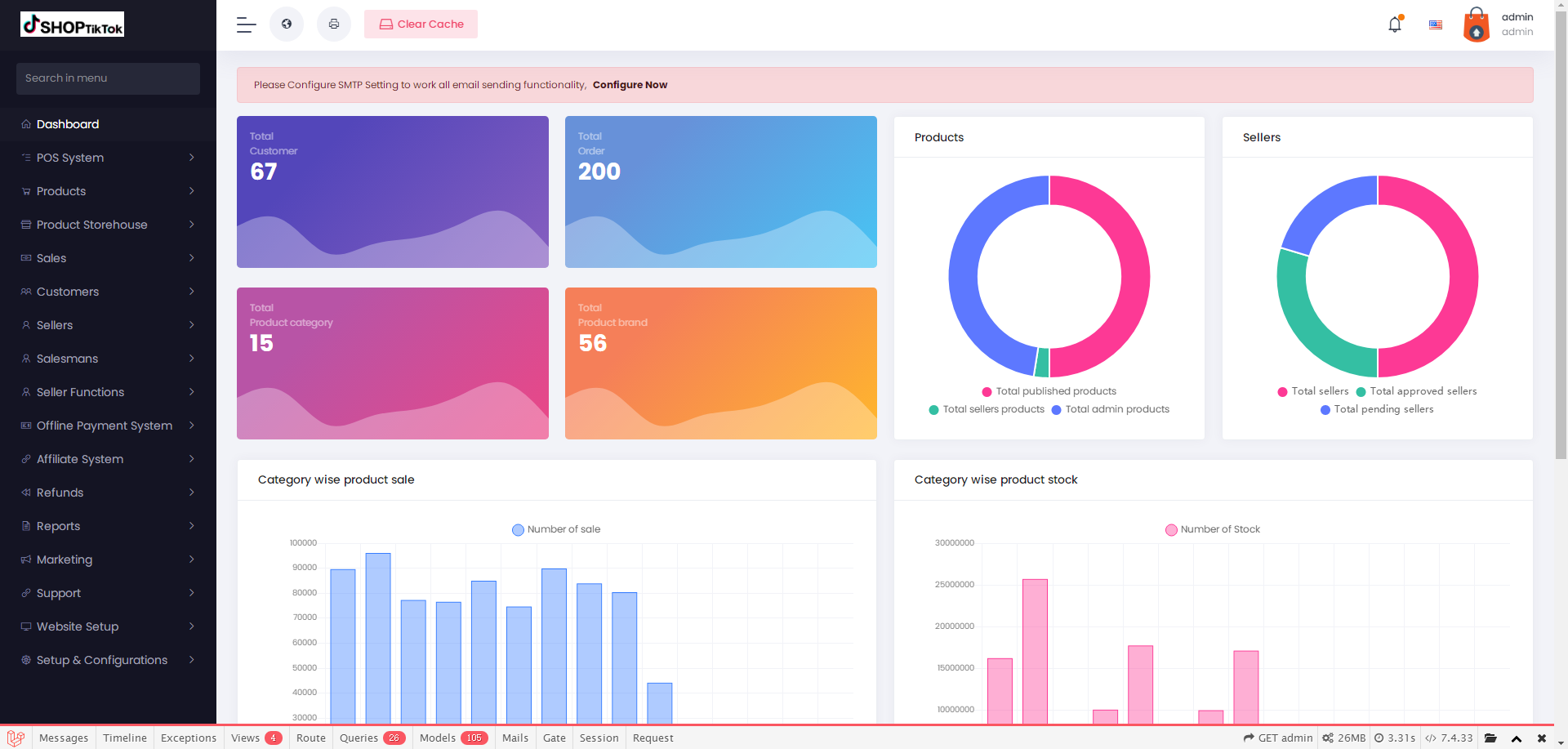Expand the Products sidebar menu
Image resolution: width=1568 pixels, height=749 pixels.
[x=108, y=191]
